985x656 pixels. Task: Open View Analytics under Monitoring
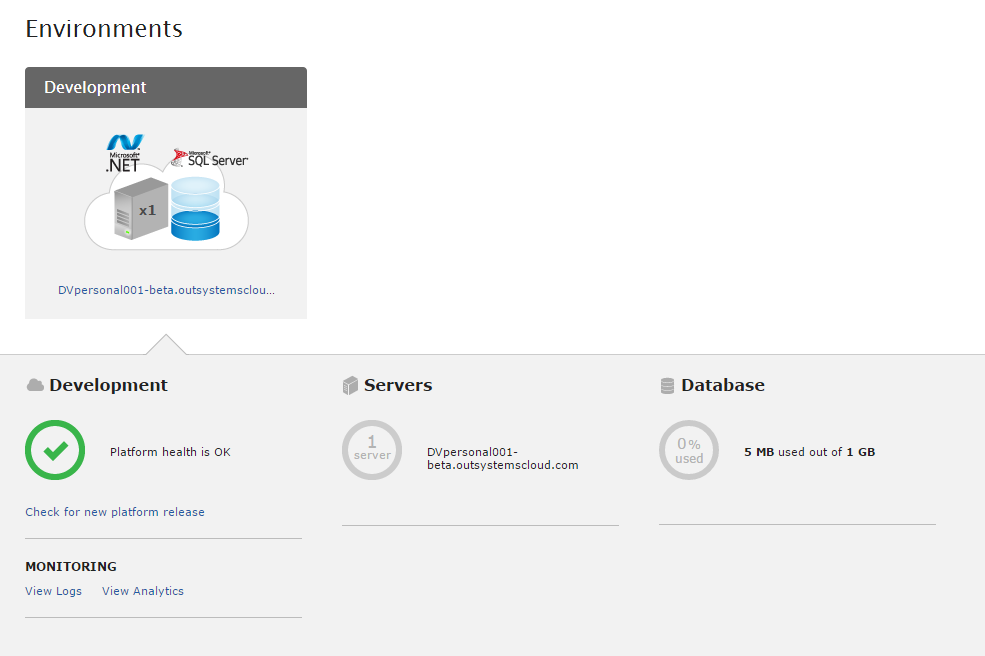click(142, 591)
